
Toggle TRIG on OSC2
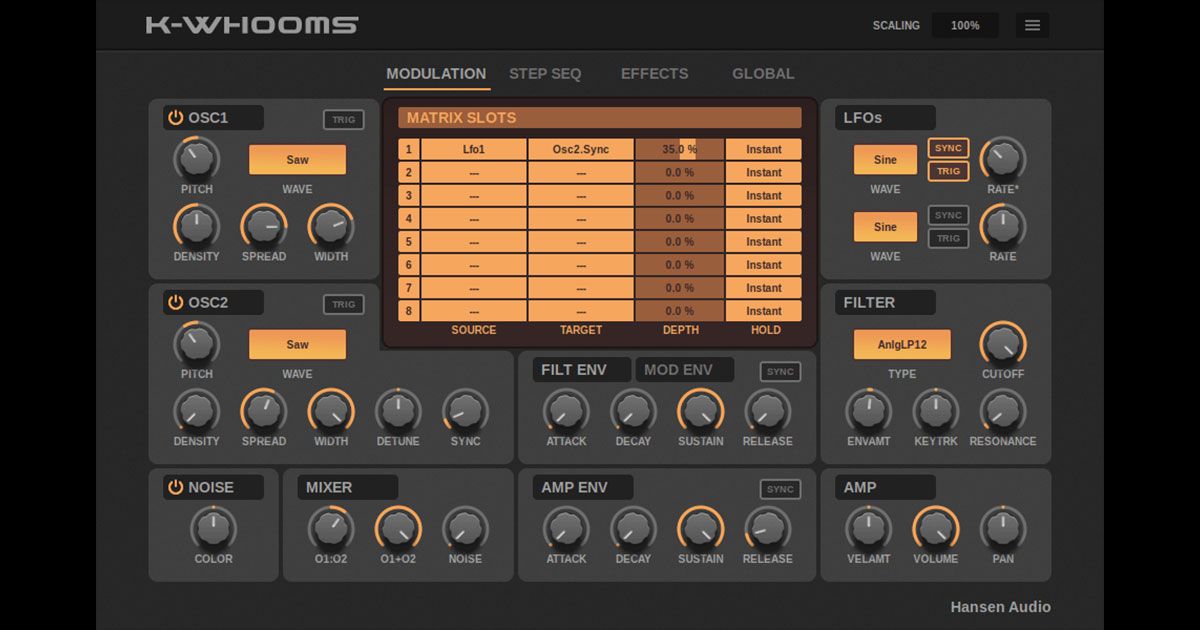(344, 304)
